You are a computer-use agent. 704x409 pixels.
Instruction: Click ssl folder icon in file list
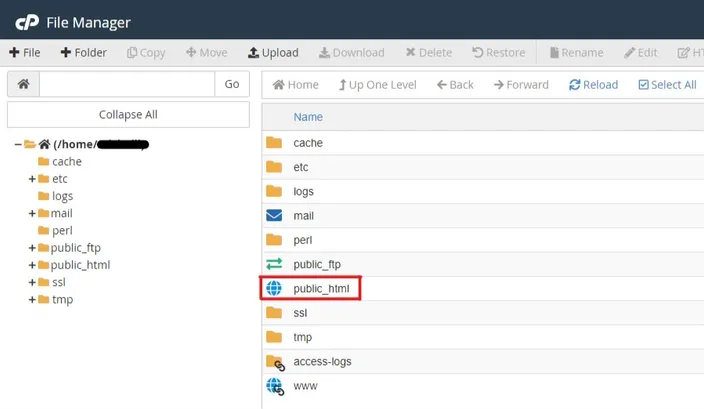coord(274,312)
